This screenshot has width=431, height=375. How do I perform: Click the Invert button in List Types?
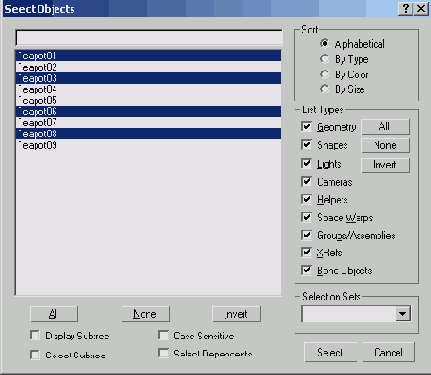(385, 165)
